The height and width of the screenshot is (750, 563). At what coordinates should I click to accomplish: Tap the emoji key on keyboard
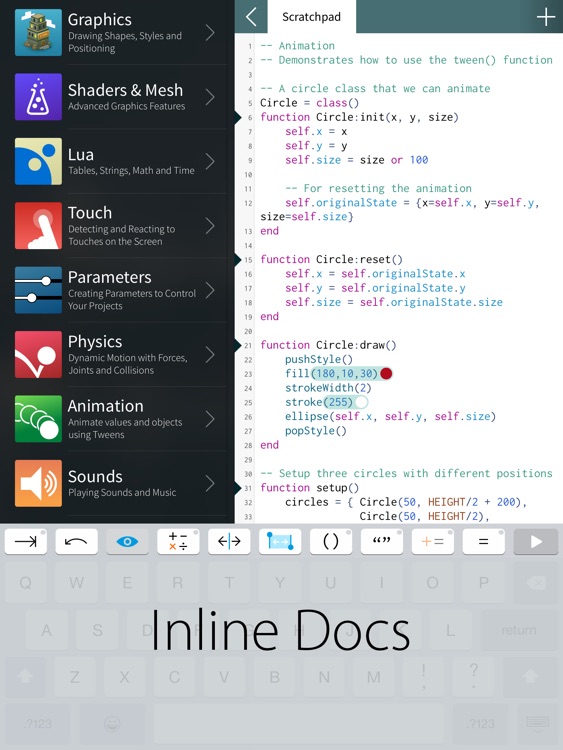pyautogui.click(x=112, y=724)
